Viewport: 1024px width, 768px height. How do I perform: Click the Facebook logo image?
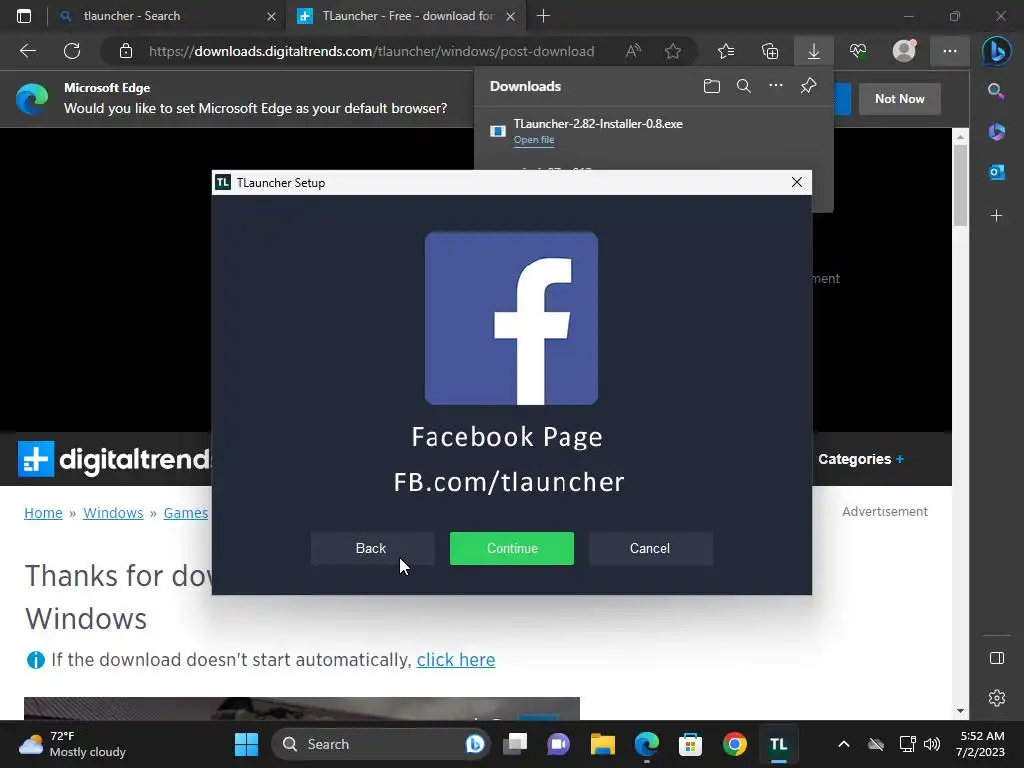(x=511, y=319)
